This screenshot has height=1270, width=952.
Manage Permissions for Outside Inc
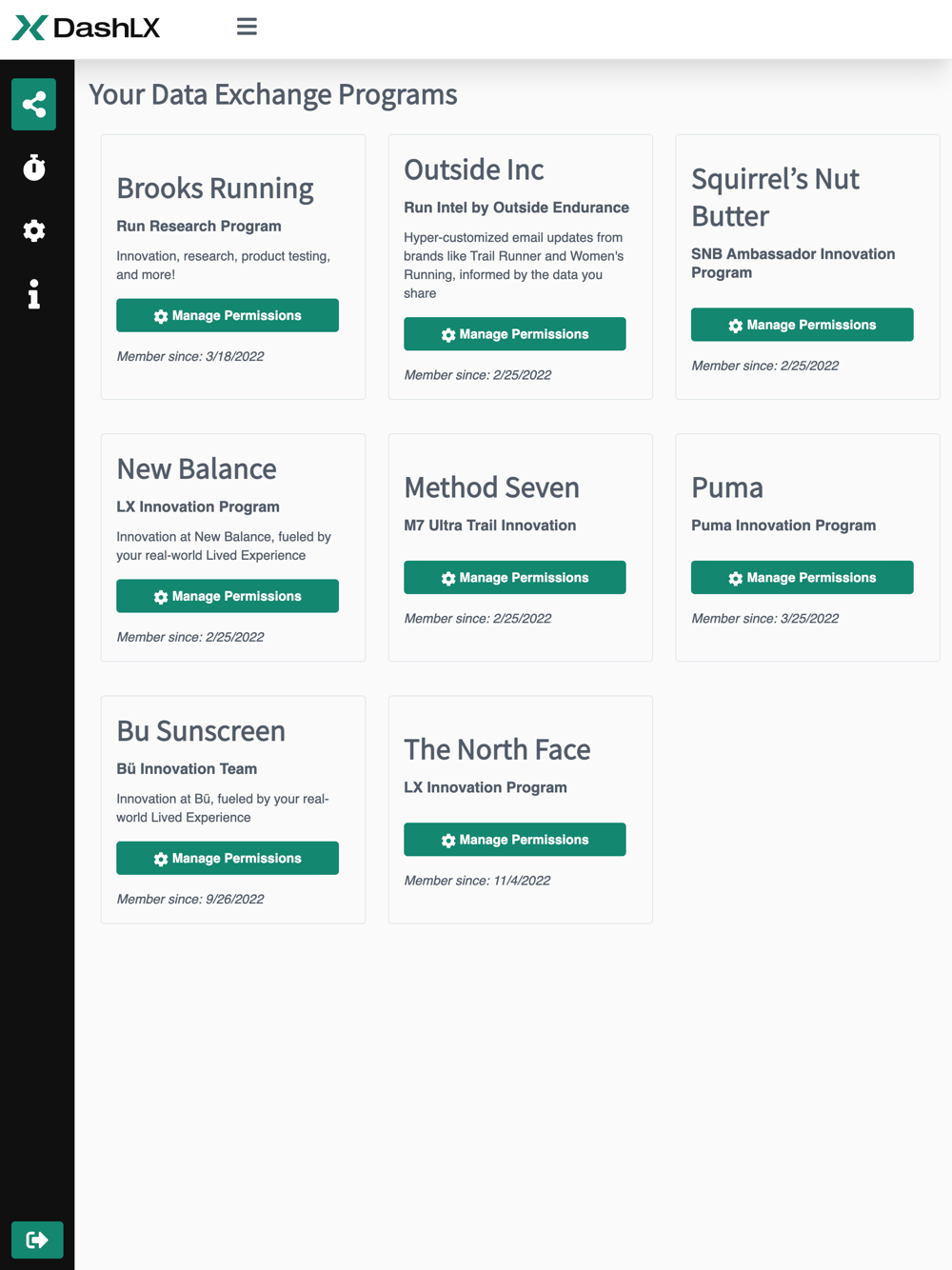(x=515, y=334)
